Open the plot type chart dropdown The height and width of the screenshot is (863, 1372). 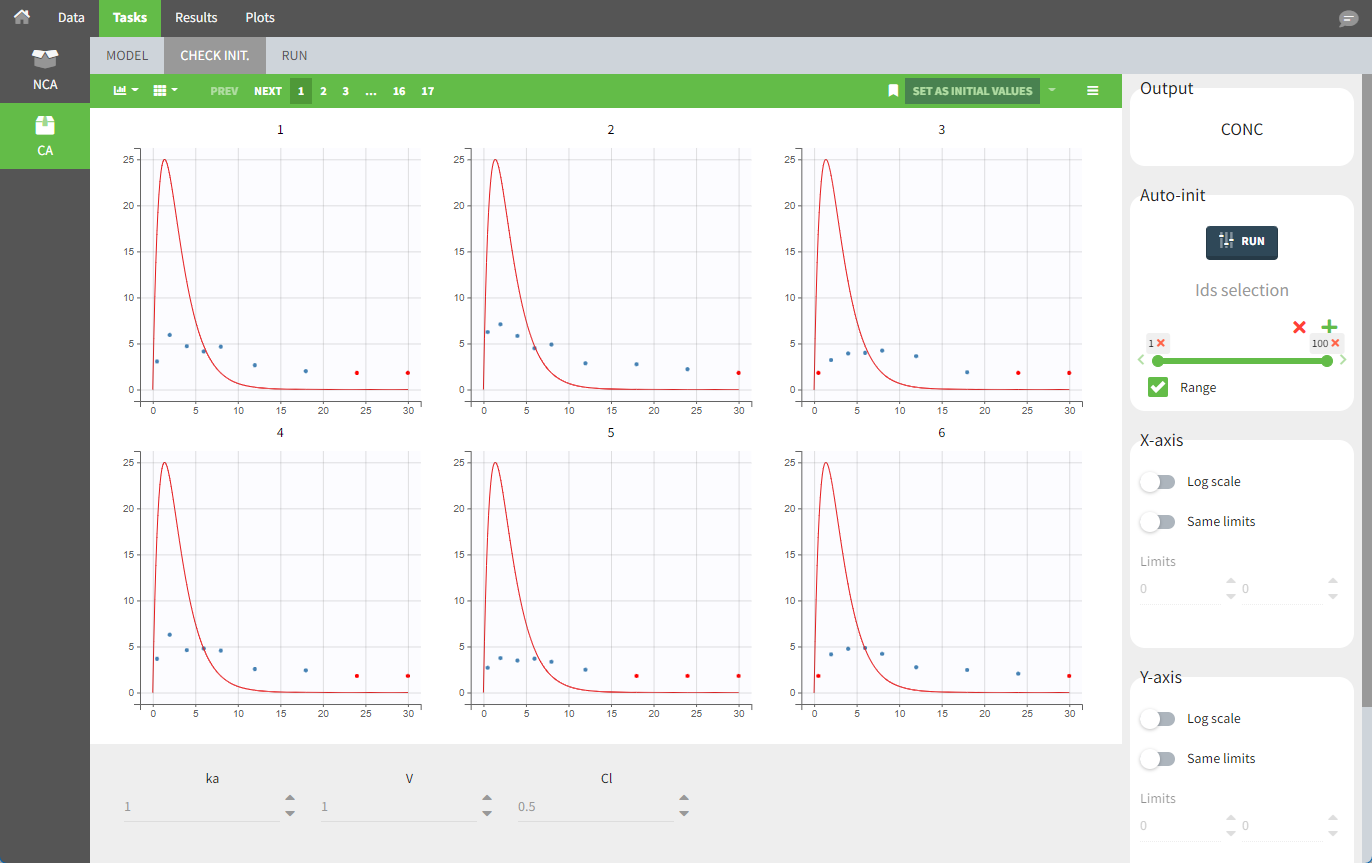coord(125,91)
